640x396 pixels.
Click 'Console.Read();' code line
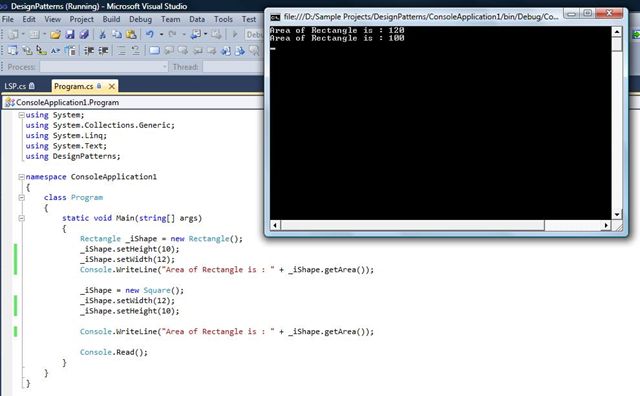tap(114, 352)
